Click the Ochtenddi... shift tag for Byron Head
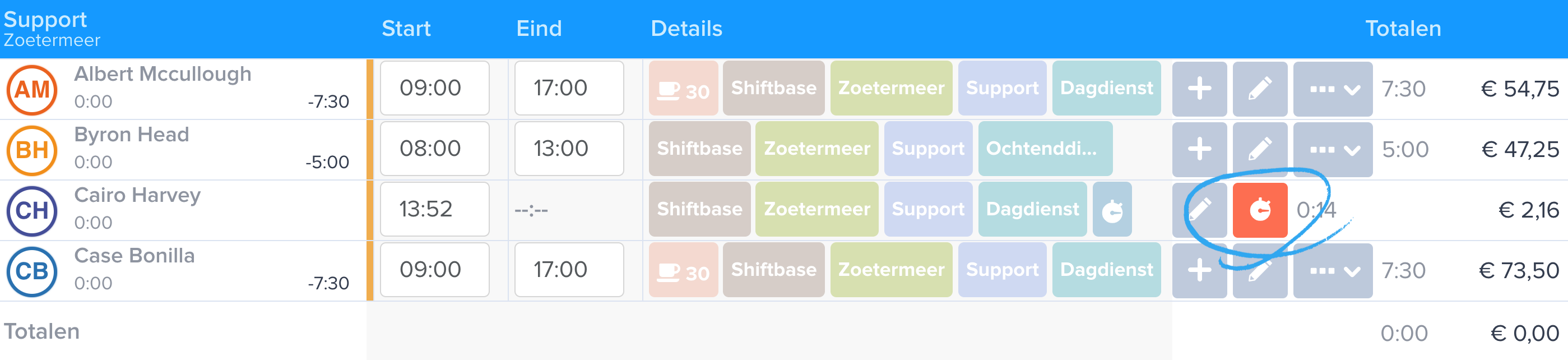1568x360 pixels. 1045,149
